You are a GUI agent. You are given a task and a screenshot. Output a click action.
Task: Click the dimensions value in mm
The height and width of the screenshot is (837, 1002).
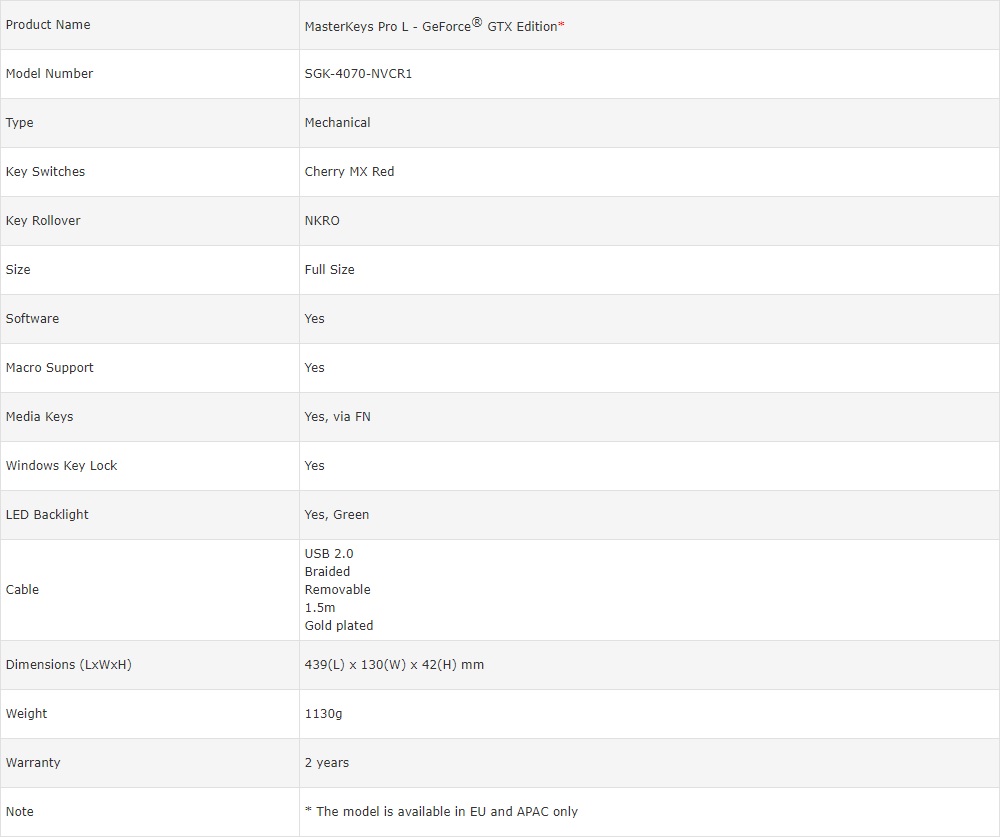[394, 665]
